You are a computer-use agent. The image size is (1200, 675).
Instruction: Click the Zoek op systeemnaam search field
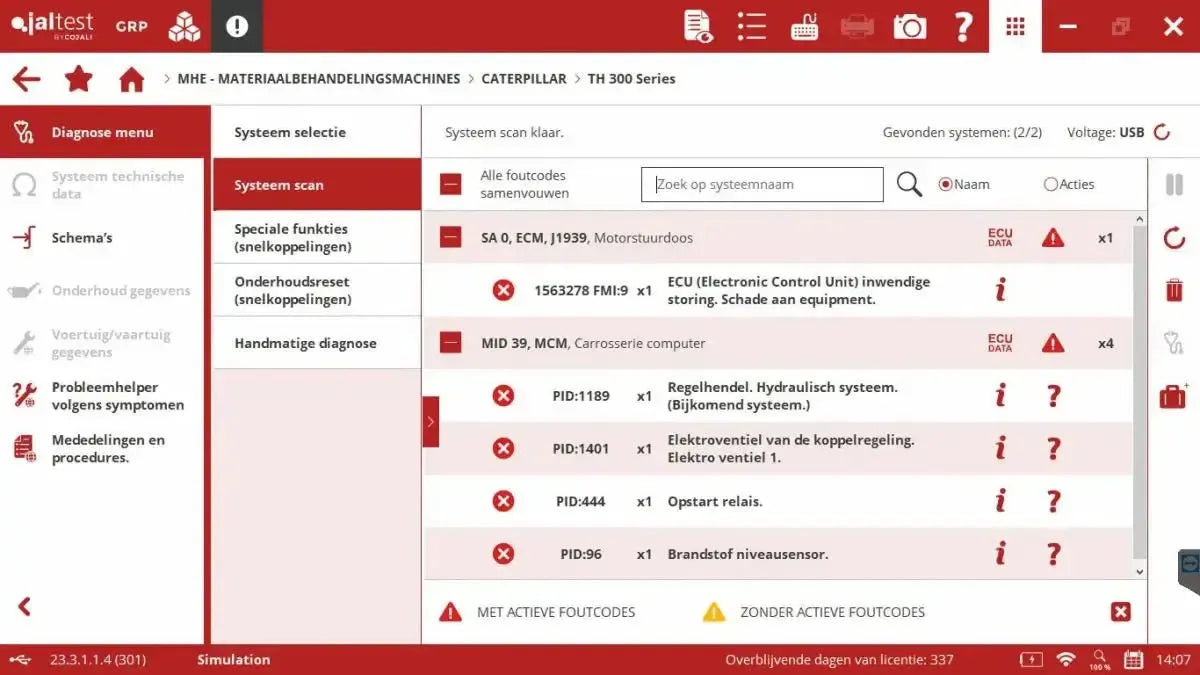pos(762,184)
